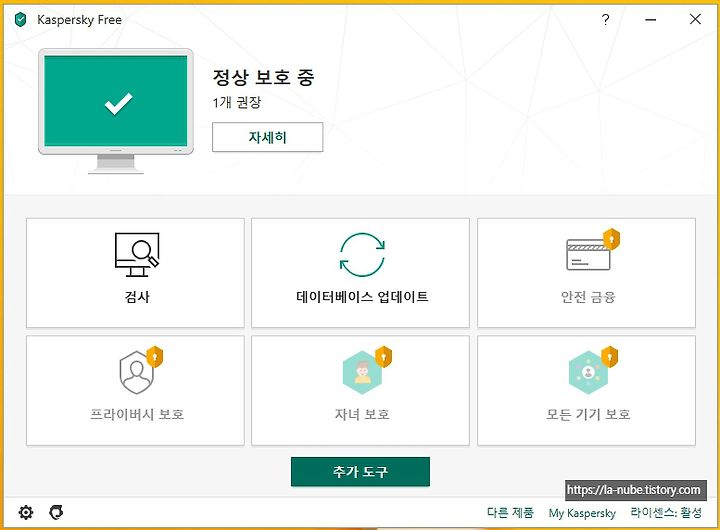
Task: Click the 검사 scan monitor icon
Action: [x=137, y=254]
